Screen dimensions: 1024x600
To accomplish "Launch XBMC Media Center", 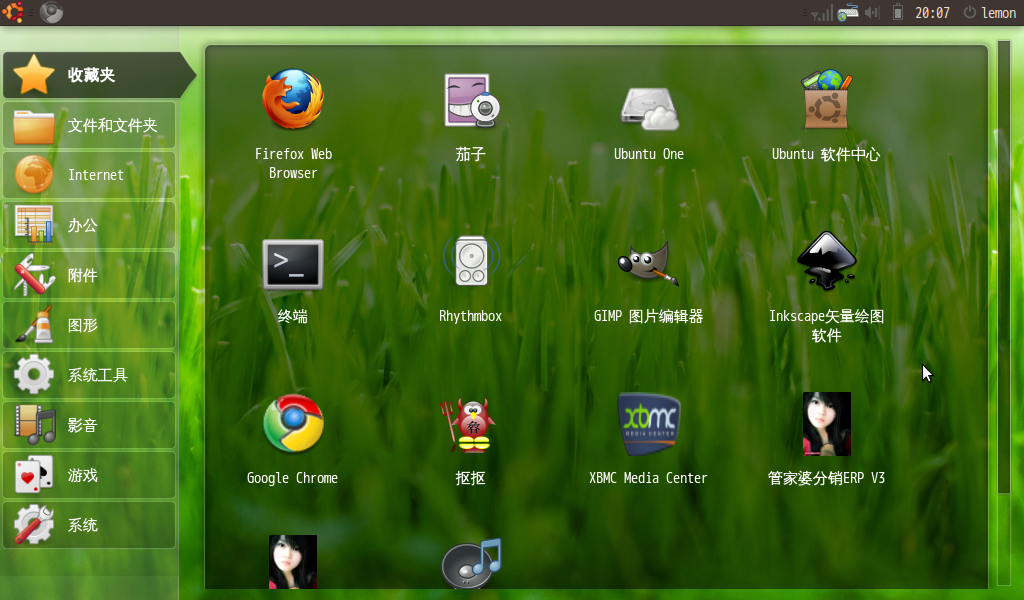I will coord(648,424).
